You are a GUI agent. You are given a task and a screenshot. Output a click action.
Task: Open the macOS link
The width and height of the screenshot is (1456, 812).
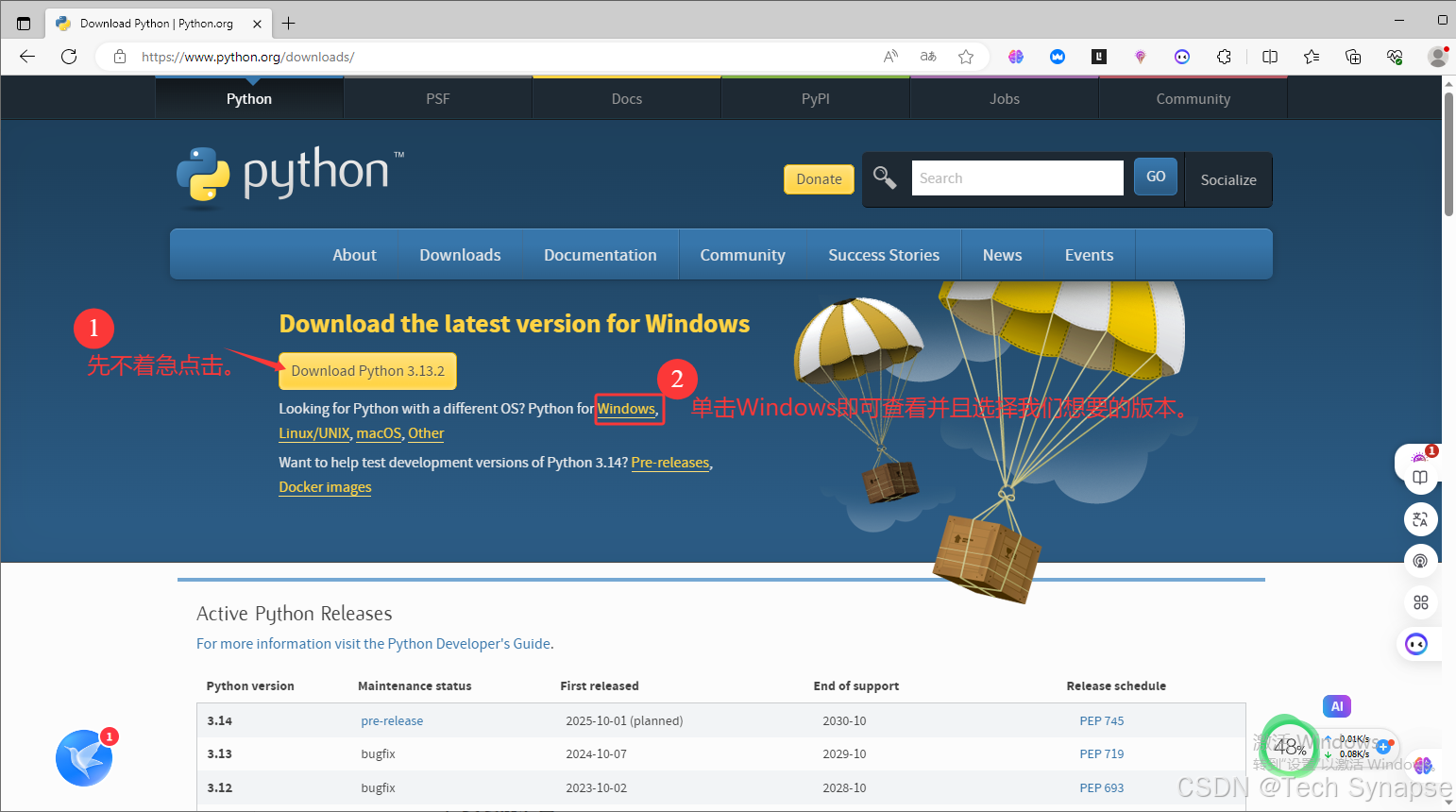pyautogui.click(x=379, y=433)
